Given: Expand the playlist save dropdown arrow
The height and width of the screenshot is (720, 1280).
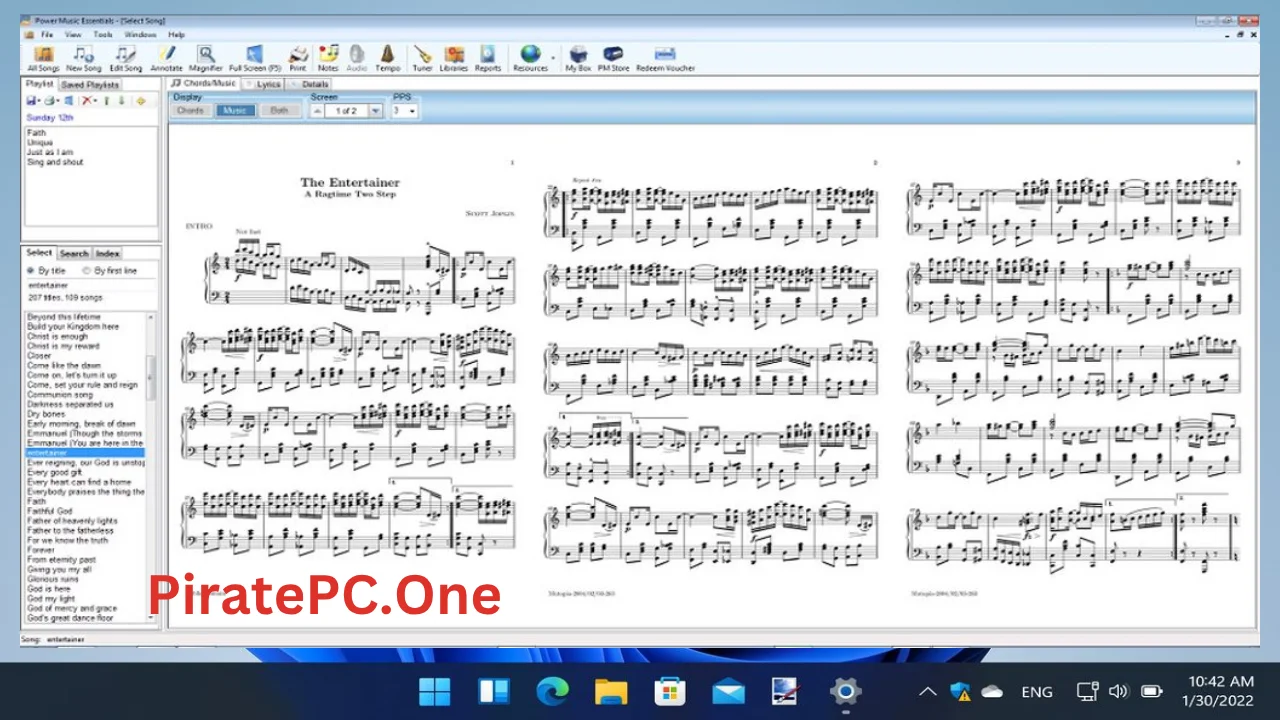Looking at the screenshot, I should coord(39,101).
